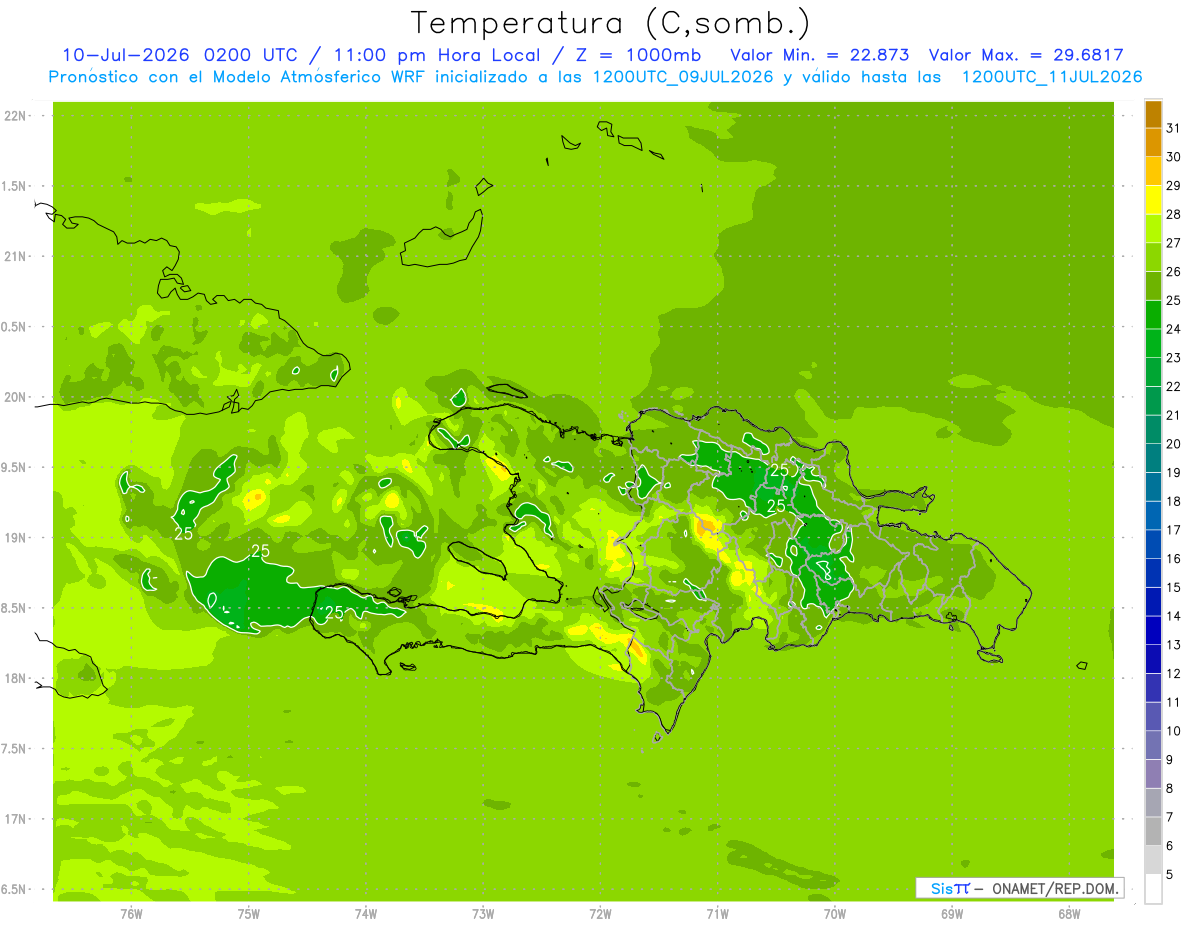Click the '71W' longitude axis label
This screenshot has height=927, width=1200.
717,914
